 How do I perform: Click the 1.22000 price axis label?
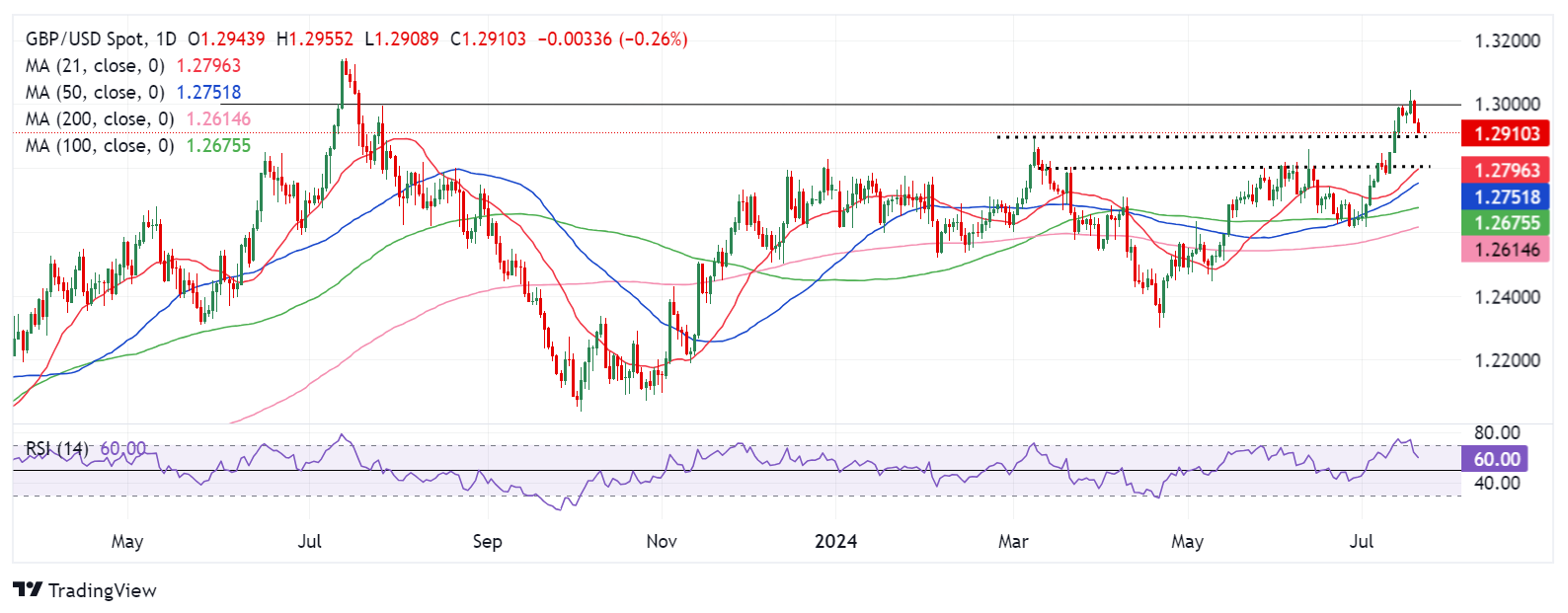tap(1506, 360)
